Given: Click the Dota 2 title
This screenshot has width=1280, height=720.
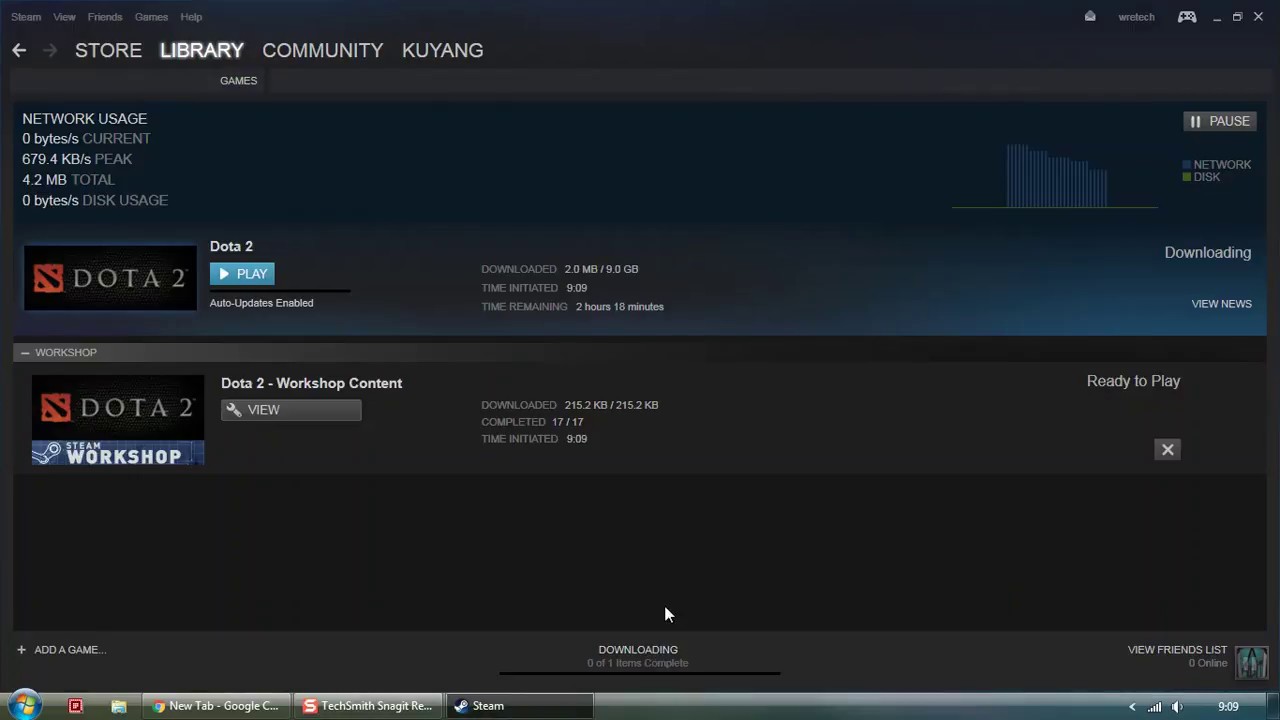Looking at the screenshot, I should (231, 246).
